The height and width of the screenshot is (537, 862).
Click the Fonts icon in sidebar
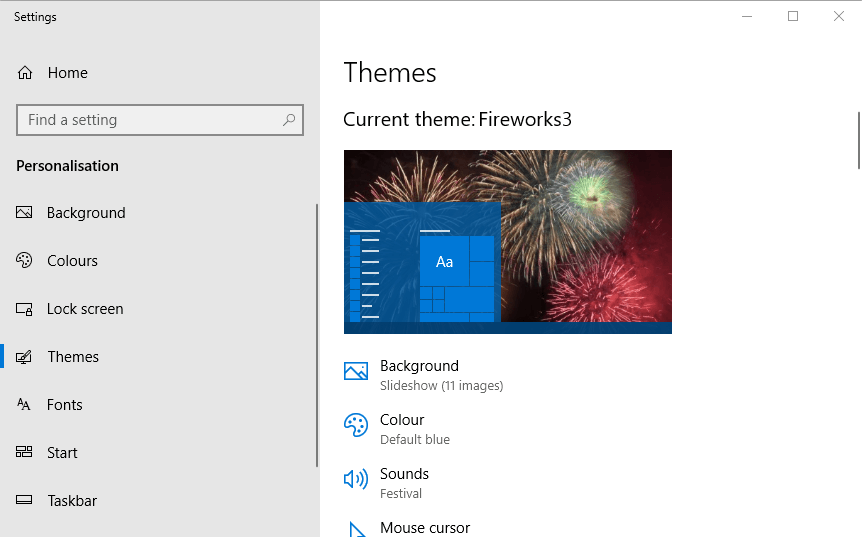coord(25,405)
